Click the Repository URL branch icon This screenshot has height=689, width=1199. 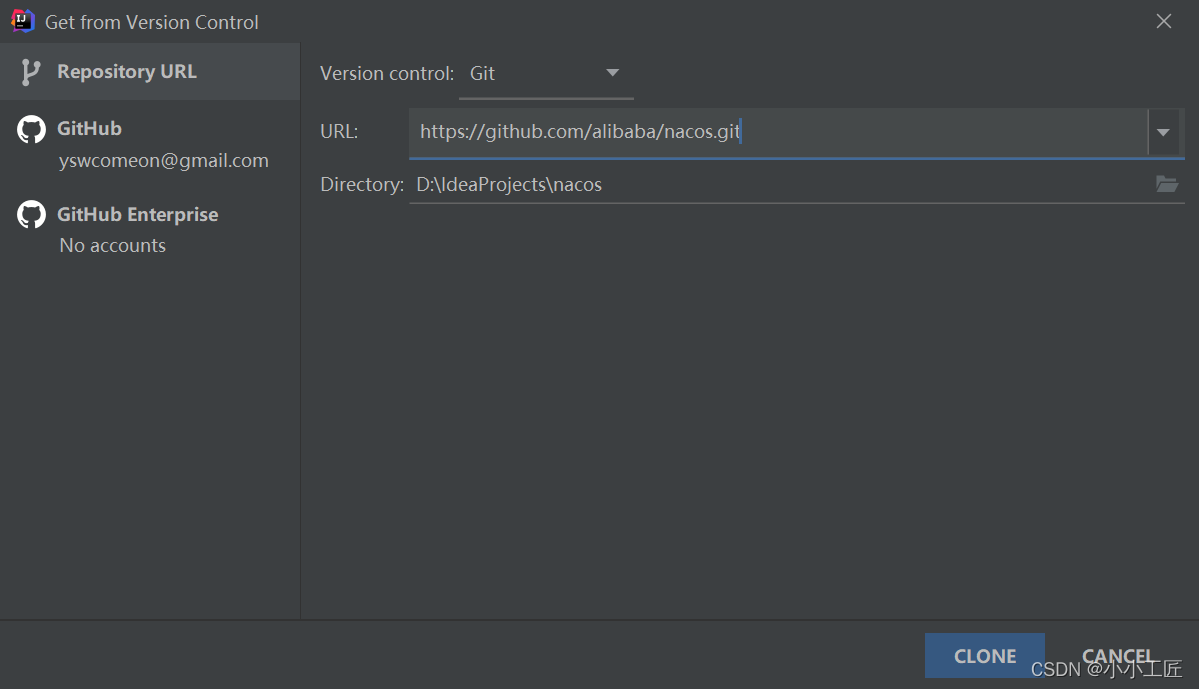click(x=31, y=72)
